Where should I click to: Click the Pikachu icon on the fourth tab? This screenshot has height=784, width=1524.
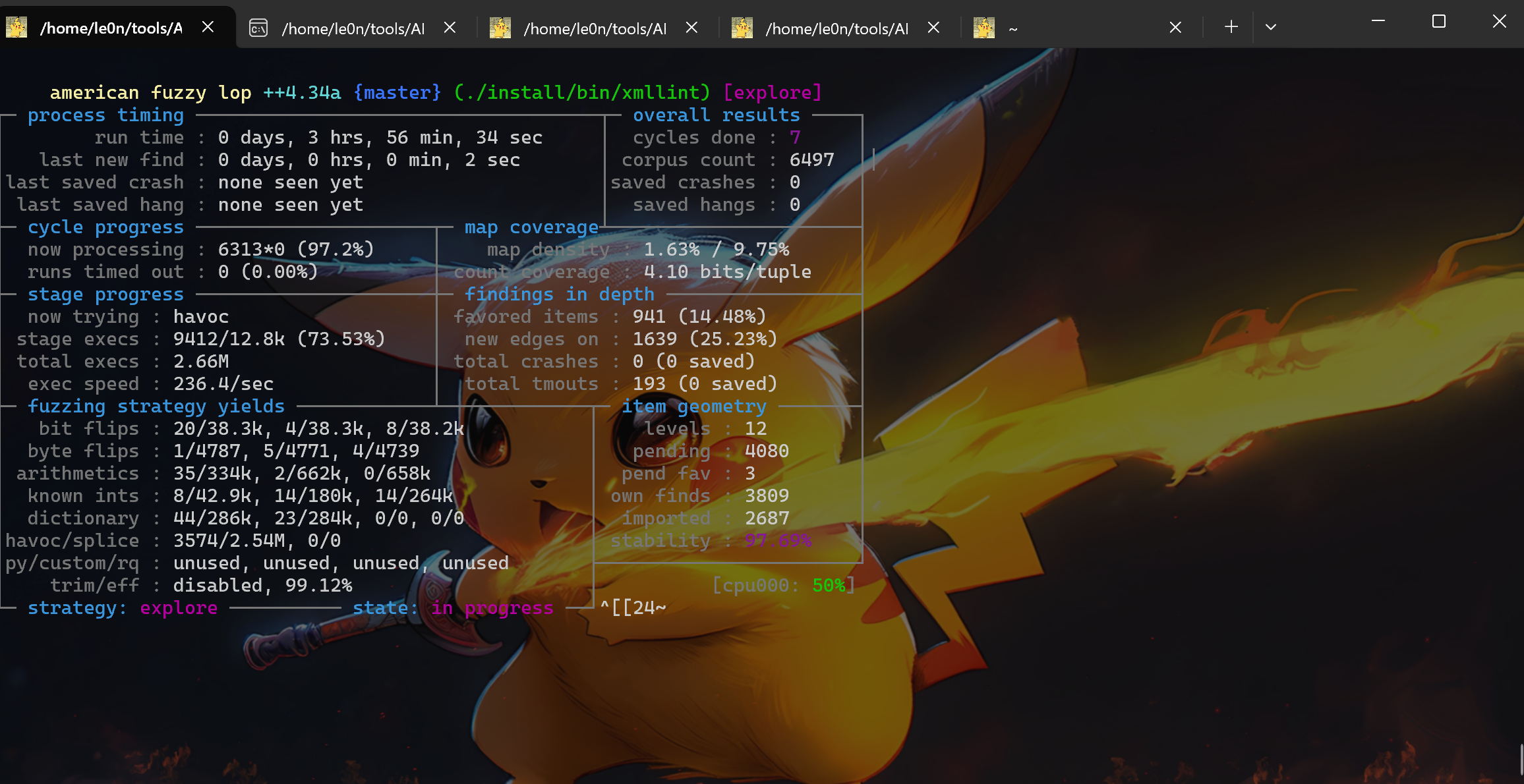[x=742, y=28]
